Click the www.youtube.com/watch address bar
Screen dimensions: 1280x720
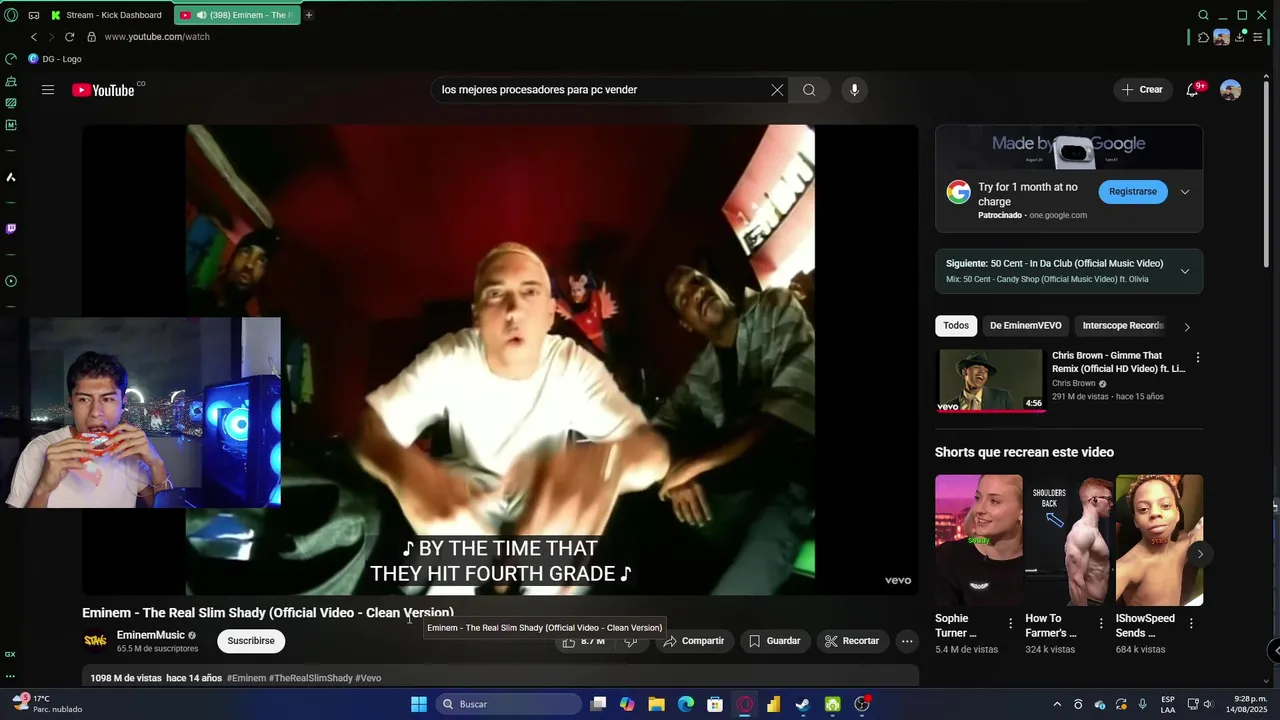pos(157,37)
